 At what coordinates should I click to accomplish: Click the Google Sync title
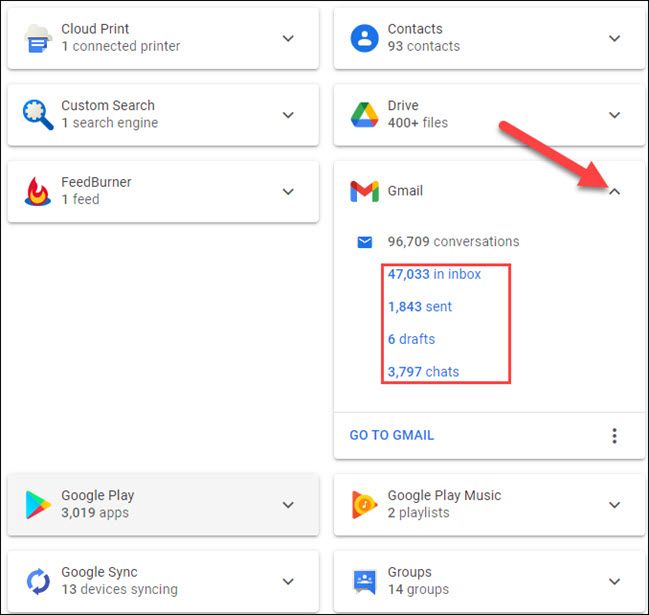(x=99, y=572)
